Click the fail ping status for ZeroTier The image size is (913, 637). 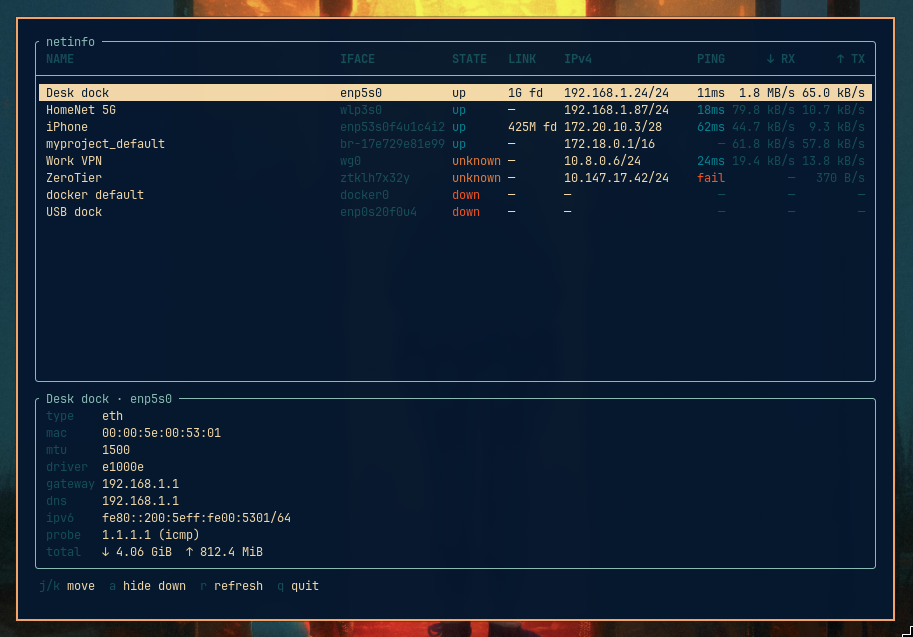[711, 178]
